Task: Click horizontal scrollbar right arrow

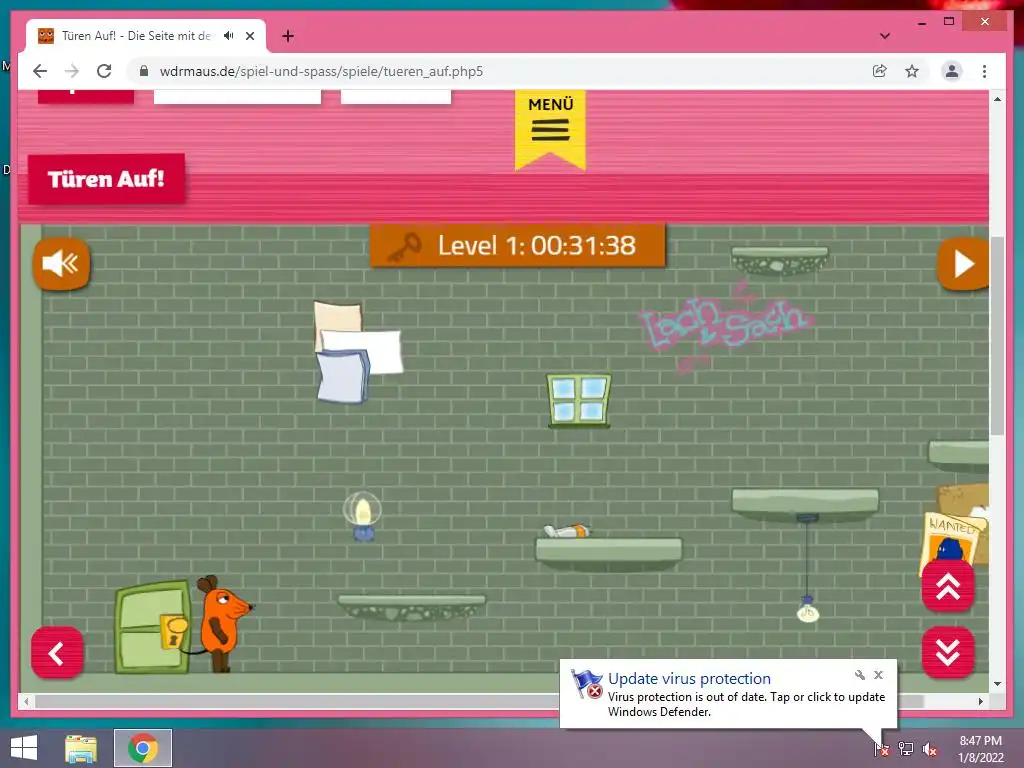Action: [980, 701]
